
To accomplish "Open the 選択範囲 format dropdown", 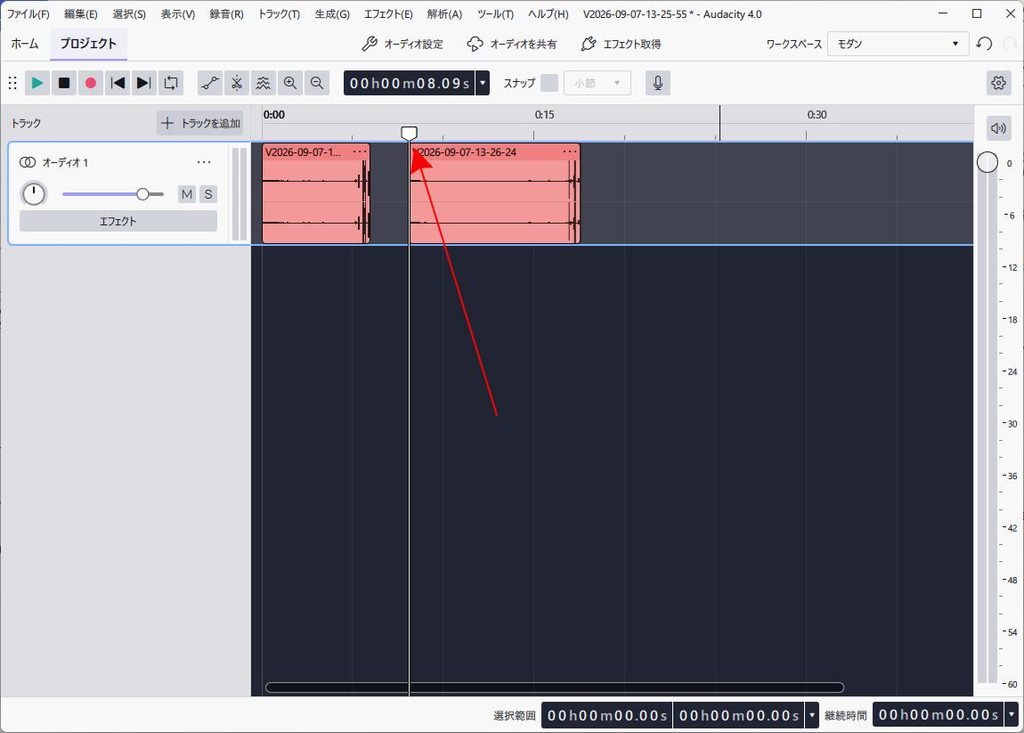I will click(x=812, y=715).
